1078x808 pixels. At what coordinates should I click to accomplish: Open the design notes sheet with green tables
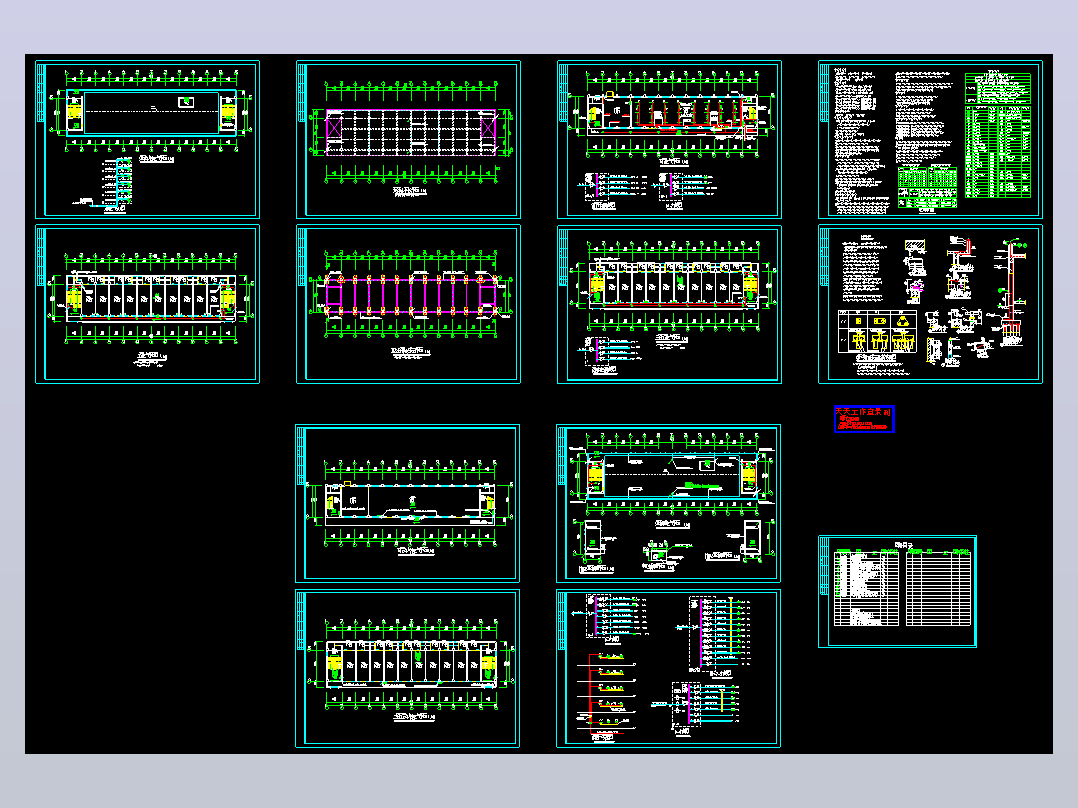point(930,140)
